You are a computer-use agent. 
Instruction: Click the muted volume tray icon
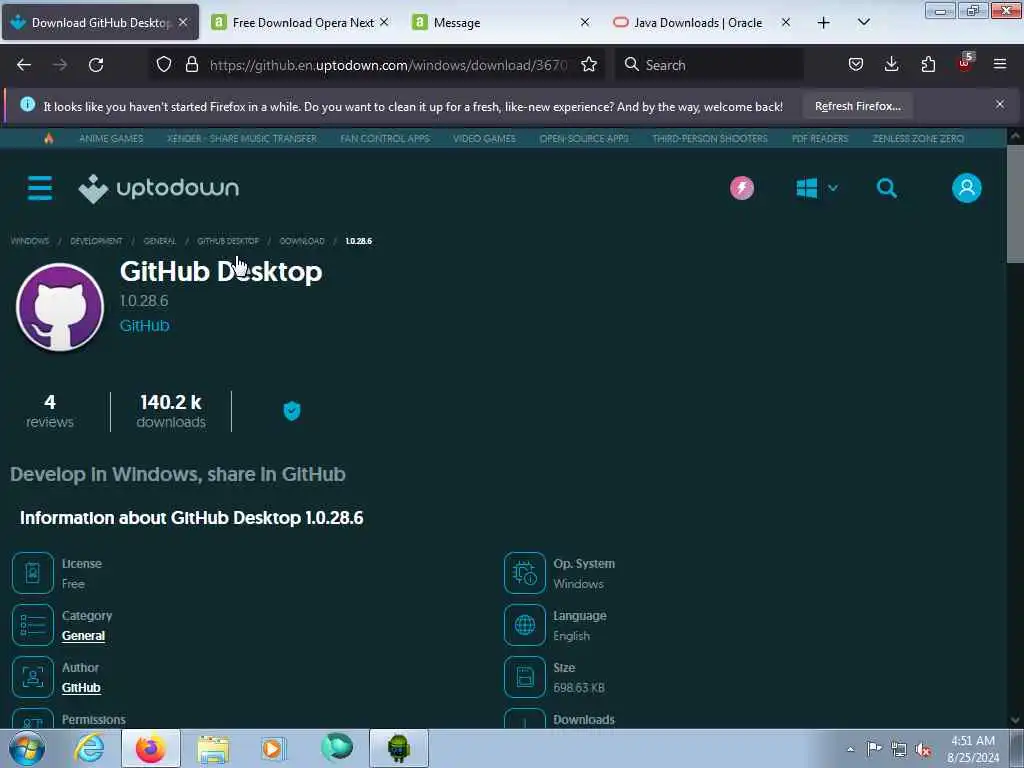point(923,749)
